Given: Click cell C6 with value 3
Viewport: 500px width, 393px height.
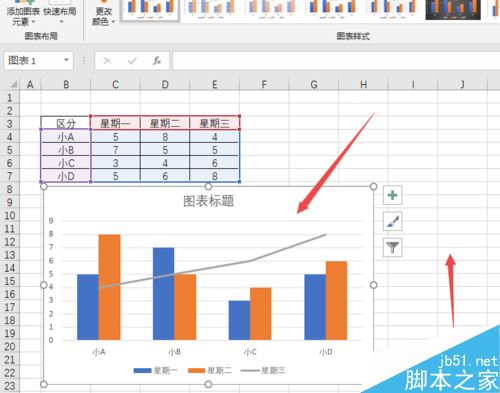Looking at the screenshot, I should pyautogui.click(x=115, y=163).
